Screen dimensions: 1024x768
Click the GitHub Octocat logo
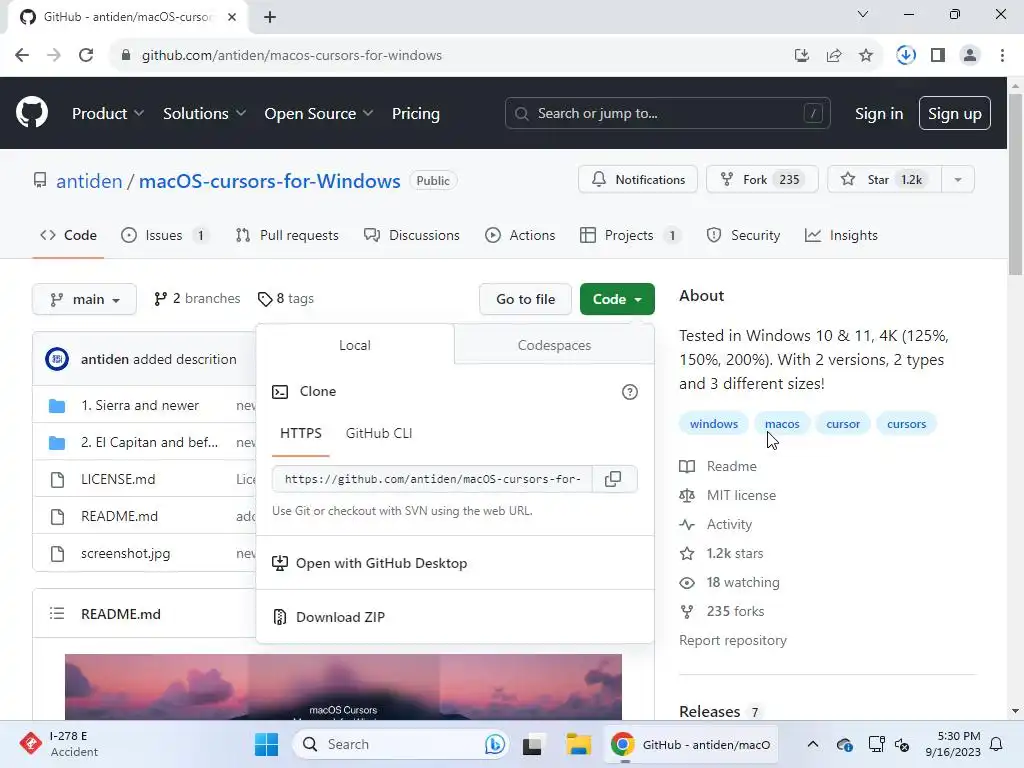(32, 113)
